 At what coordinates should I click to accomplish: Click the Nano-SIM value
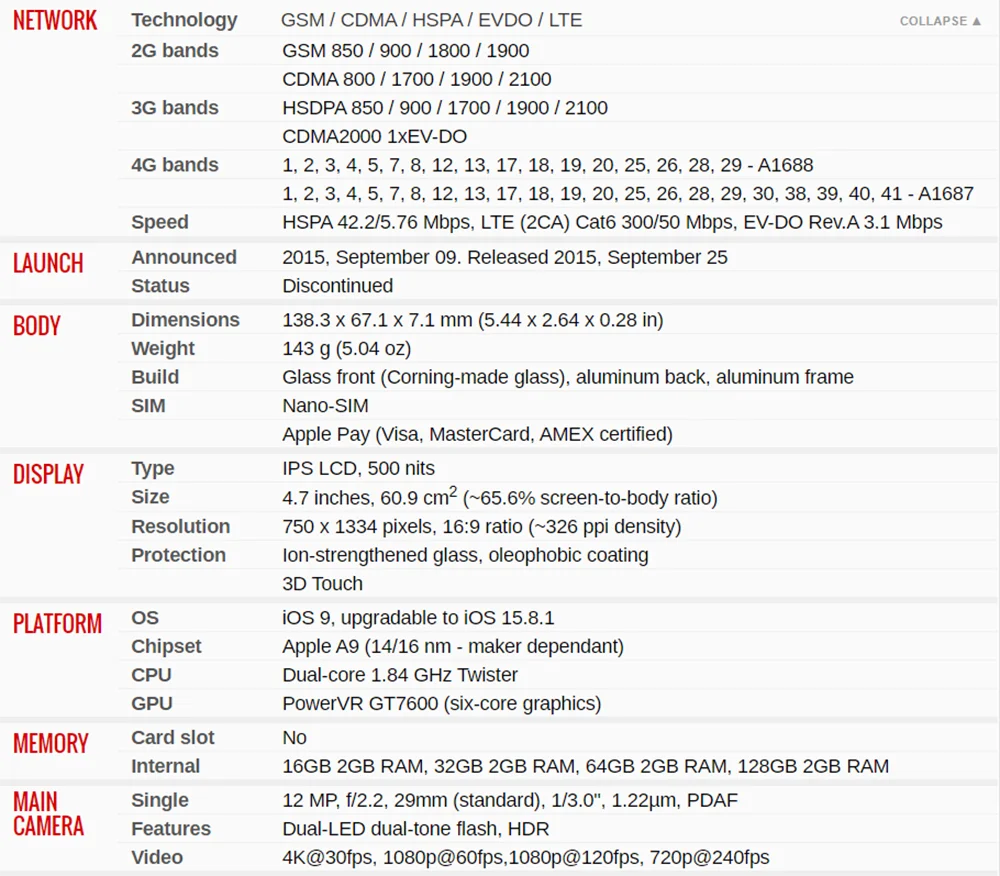(x=325, y=406)
